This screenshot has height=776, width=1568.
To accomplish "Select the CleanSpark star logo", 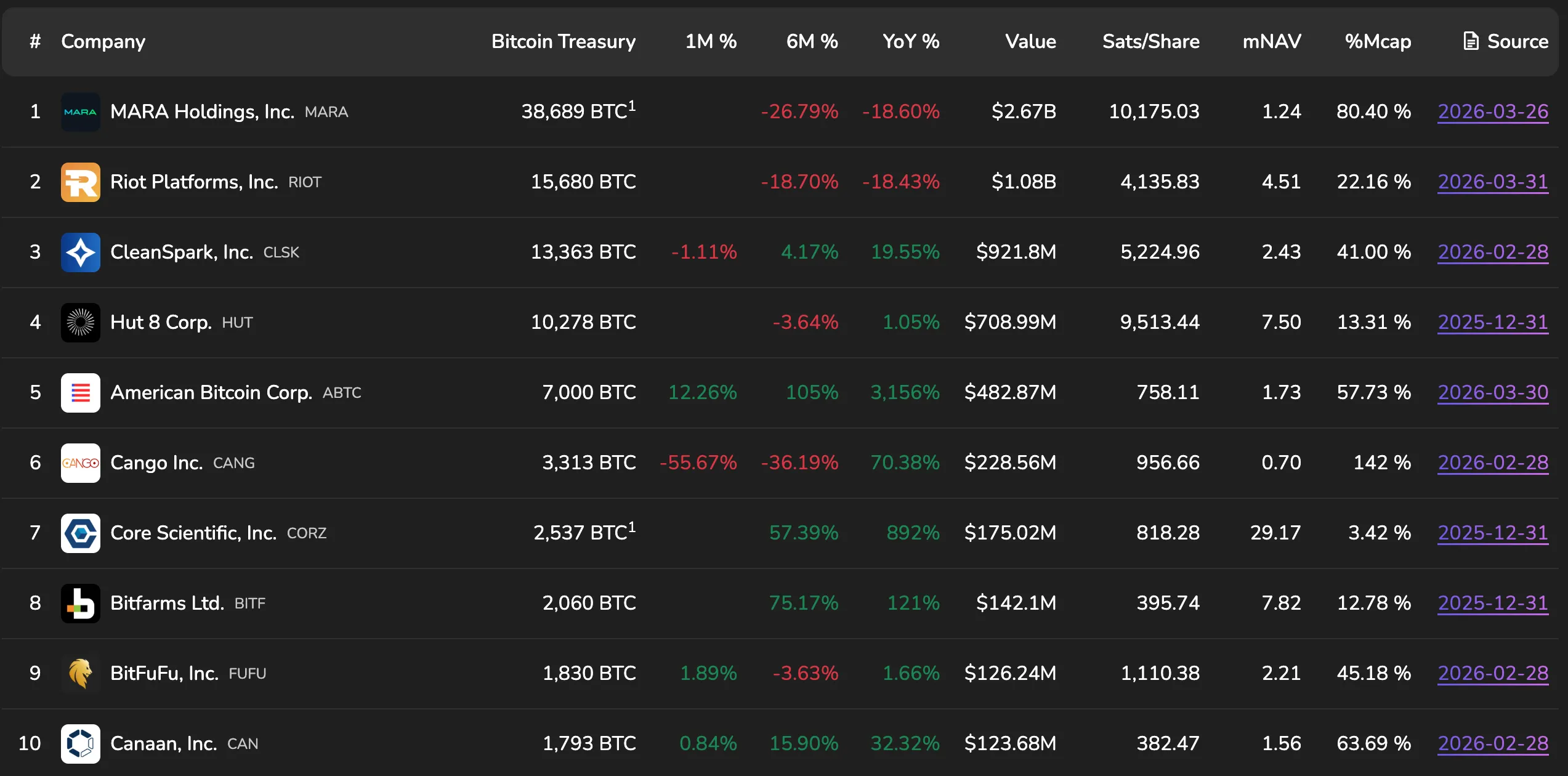I will click(80, 252).
